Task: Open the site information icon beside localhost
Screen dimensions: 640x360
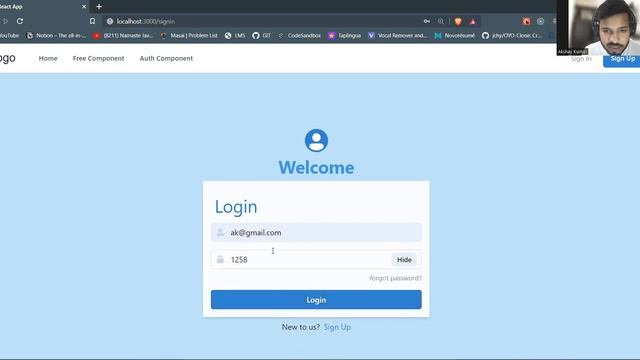Action: 110,21
